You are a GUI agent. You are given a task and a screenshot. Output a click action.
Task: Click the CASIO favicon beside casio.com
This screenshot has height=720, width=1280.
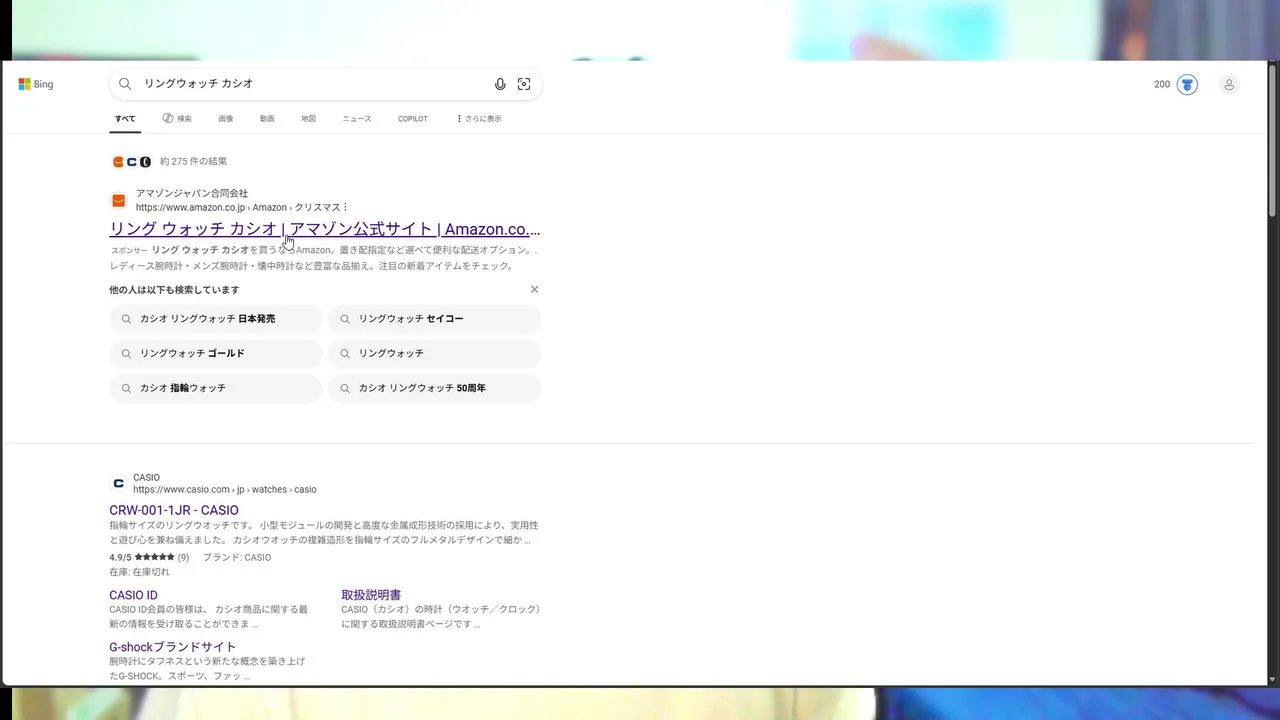pyautogui.click(x=118, y=483)
